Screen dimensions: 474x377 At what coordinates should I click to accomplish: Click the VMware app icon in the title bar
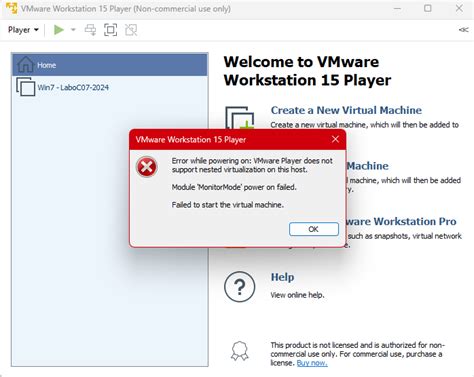pos(12,8)
